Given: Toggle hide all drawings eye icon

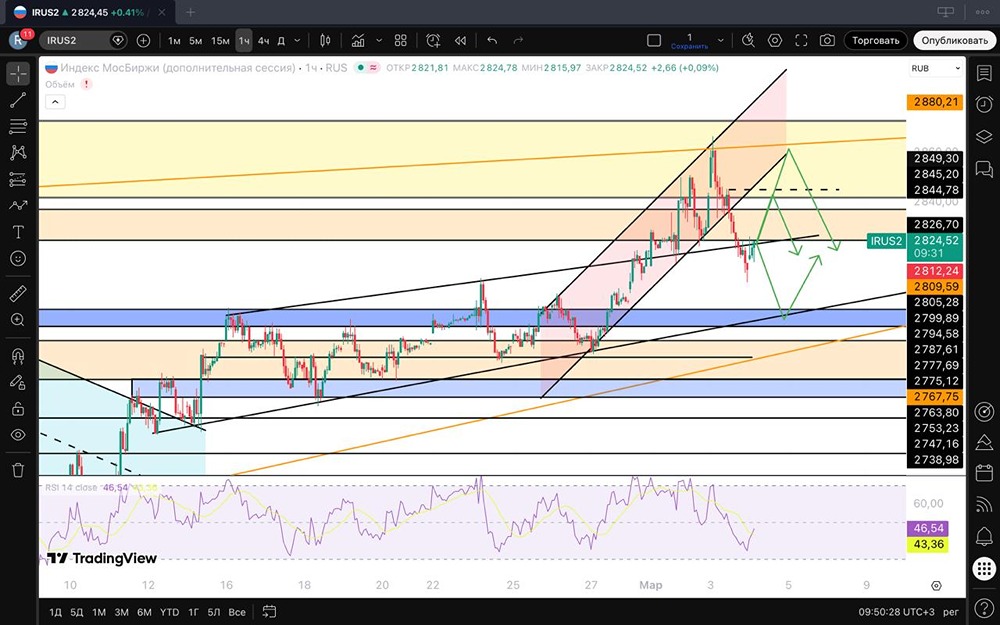Looking at the screenshot, I should coord(18,435).
